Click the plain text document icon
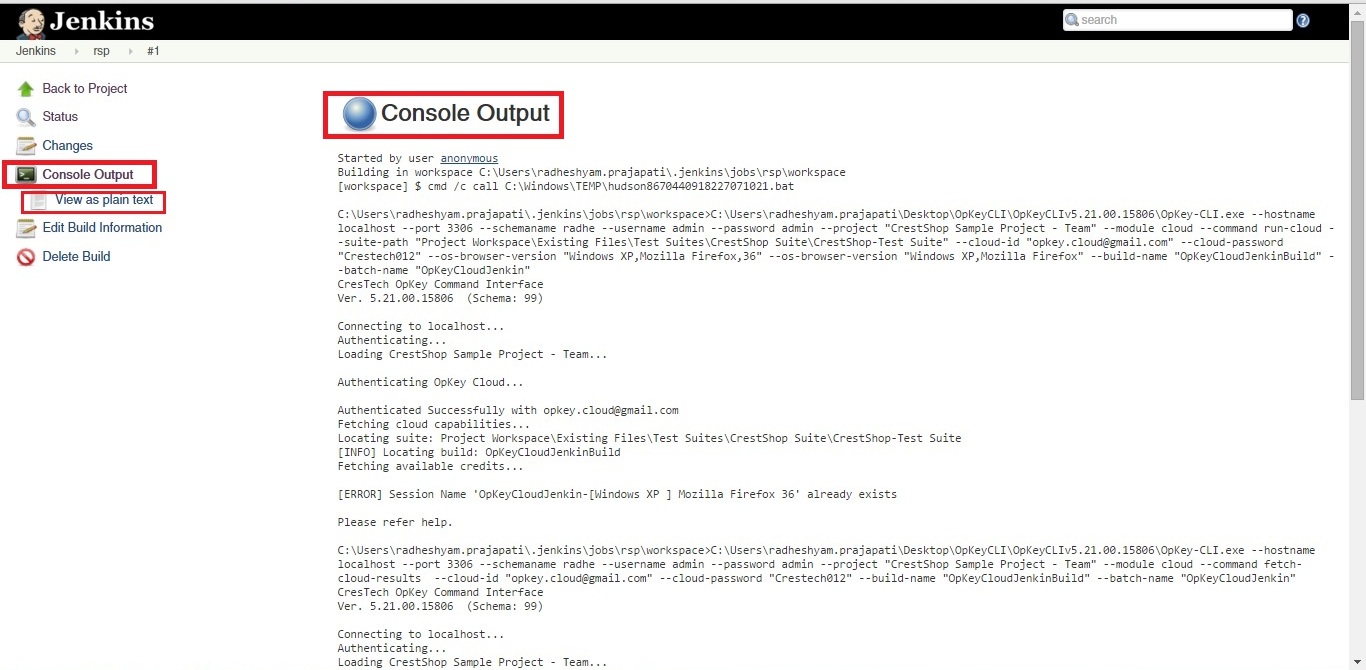 click(39, 201)
